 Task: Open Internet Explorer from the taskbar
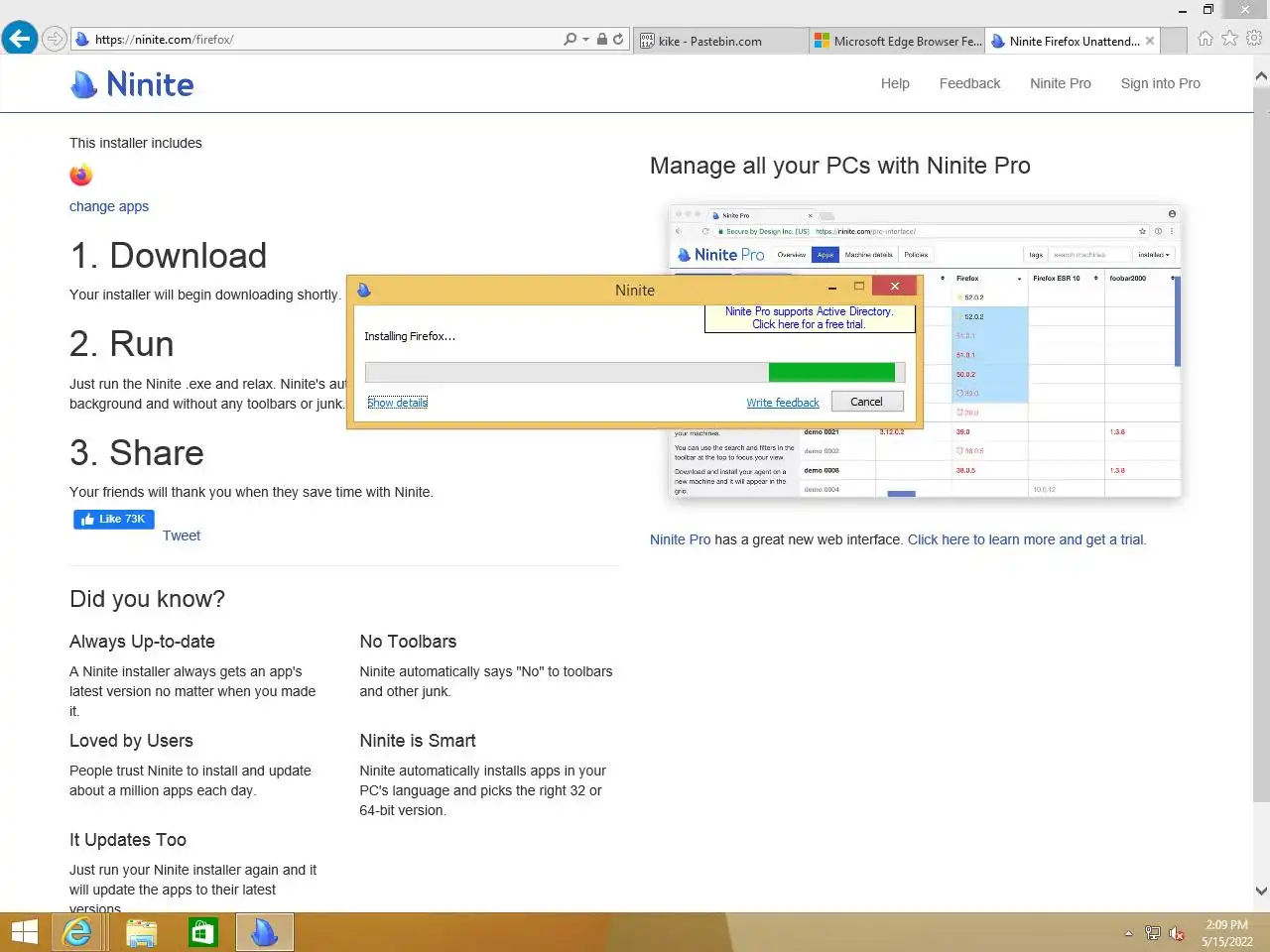point(77,932)
